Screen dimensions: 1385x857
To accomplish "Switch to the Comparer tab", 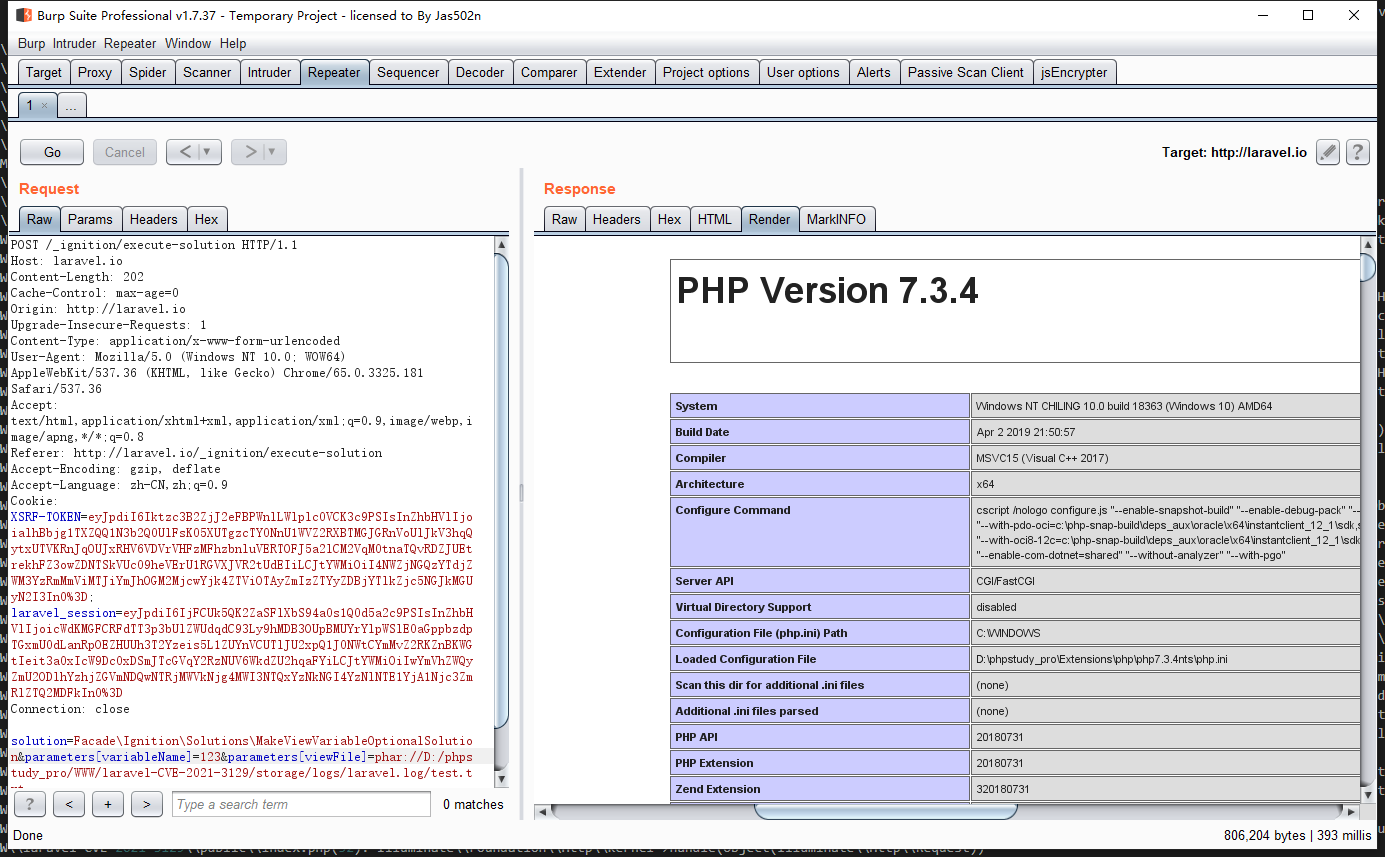I will point(549,72).
